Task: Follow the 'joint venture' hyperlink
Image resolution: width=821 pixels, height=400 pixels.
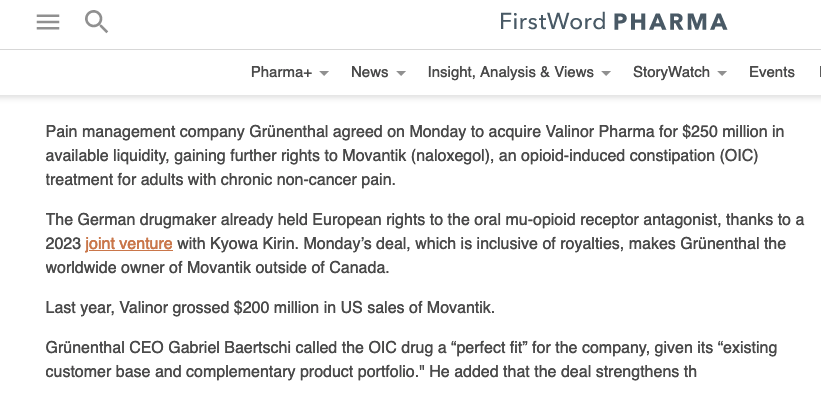Action: pyautogui.click(x=129, y=243)
